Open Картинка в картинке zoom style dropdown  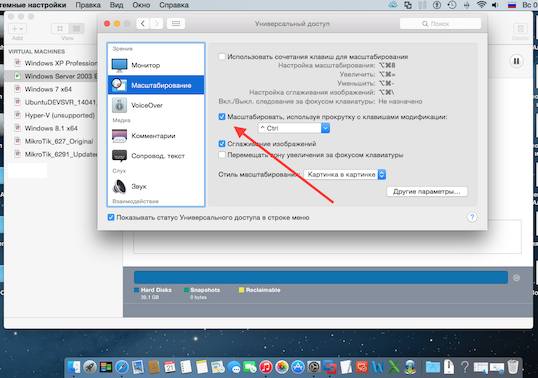coord(345,175)
